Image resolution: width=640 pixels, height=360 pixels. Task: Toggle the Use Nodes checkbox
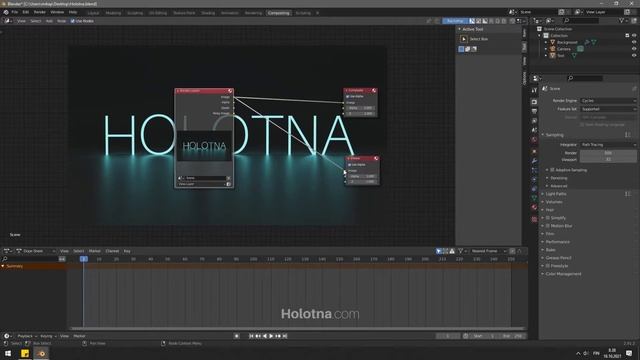(x=73, y=21)
